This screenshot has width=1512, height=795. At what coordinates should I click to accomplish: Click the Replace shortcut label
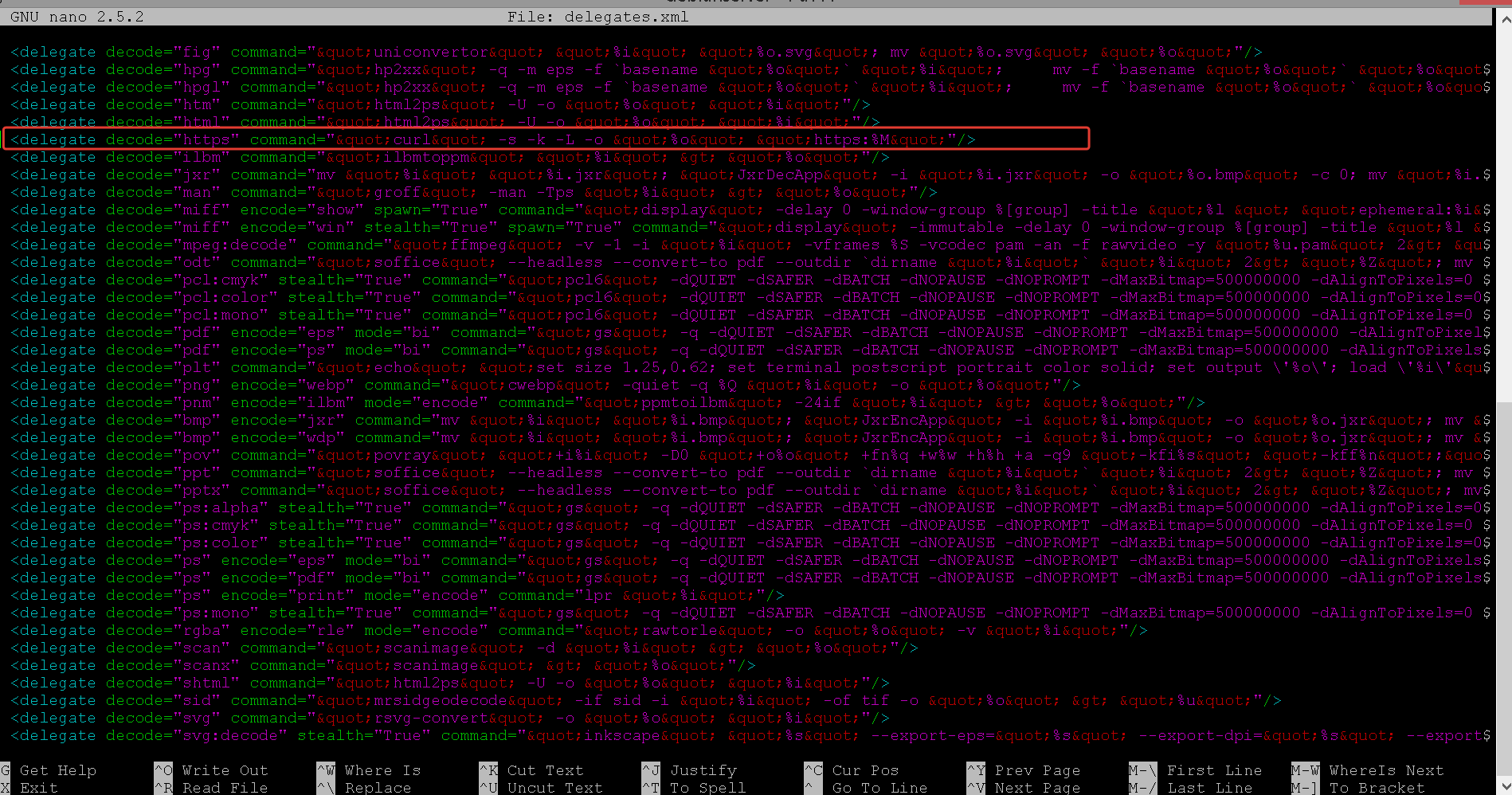pyautogui.click(x=378, y=788)
